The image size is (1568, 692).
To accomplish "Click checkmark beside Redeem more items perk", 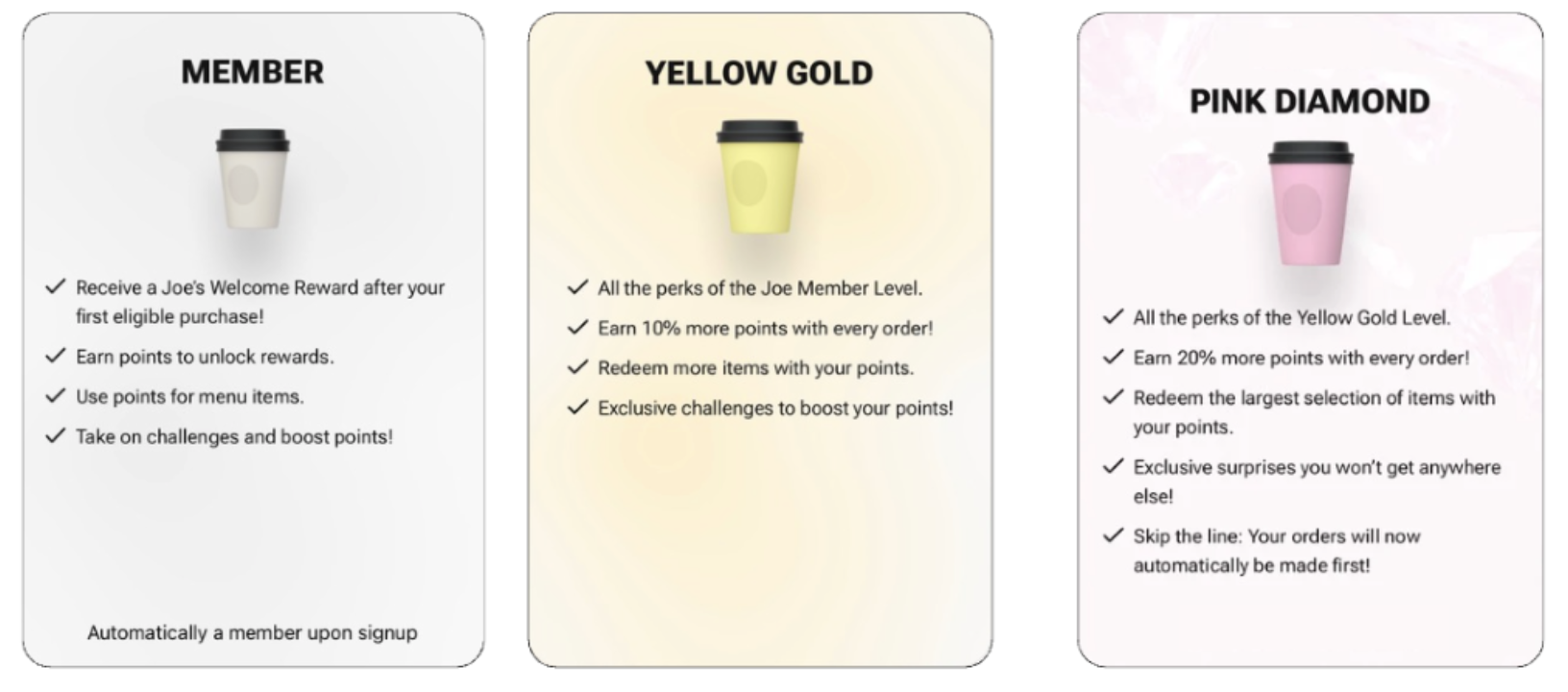I will click(577, 367).
